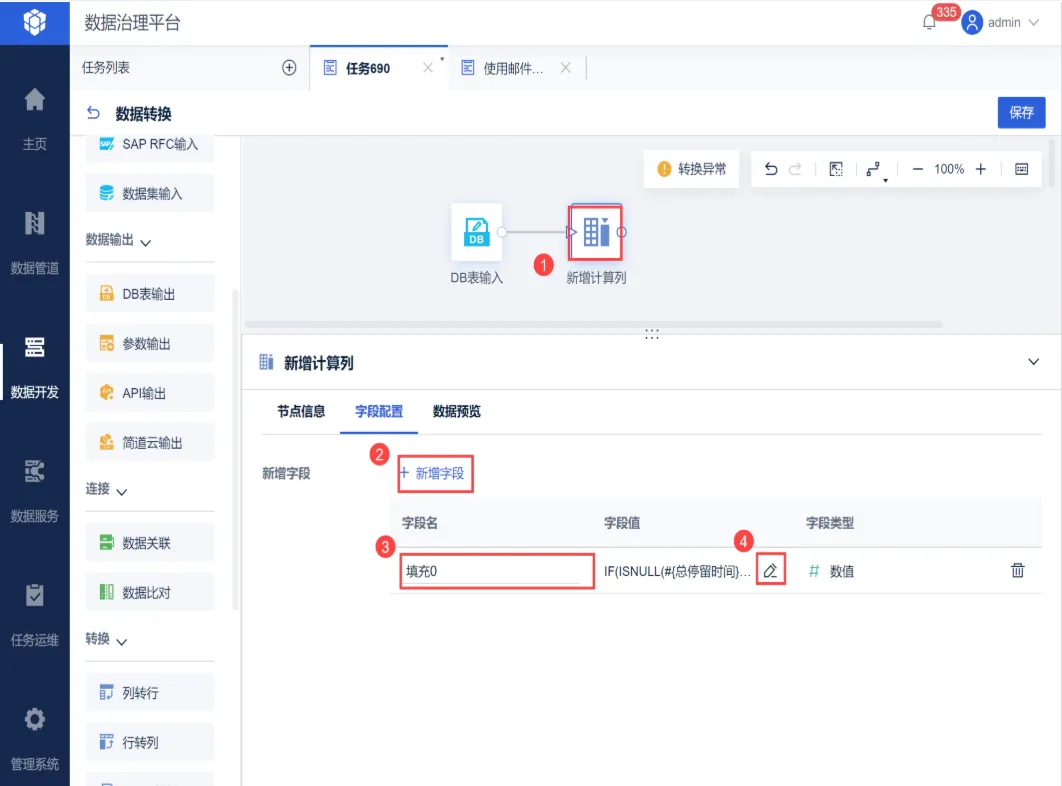Screen dimensions: 1062x786
Task: Delete the 填充0 field row
Action: pyautogui.click(x=1017, y=571)
